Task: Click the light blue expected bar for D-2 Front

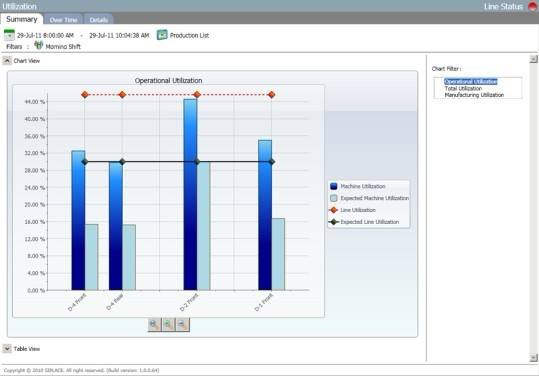Action: pyautogui.click(x=204, y=226)
